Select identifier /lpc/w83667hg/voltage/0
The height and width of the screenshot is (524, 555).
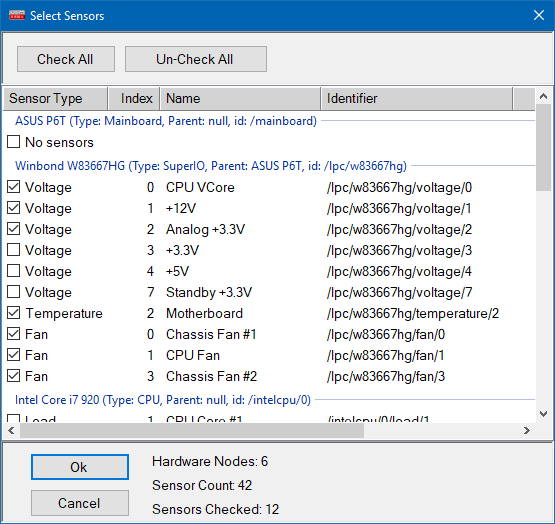399,187
